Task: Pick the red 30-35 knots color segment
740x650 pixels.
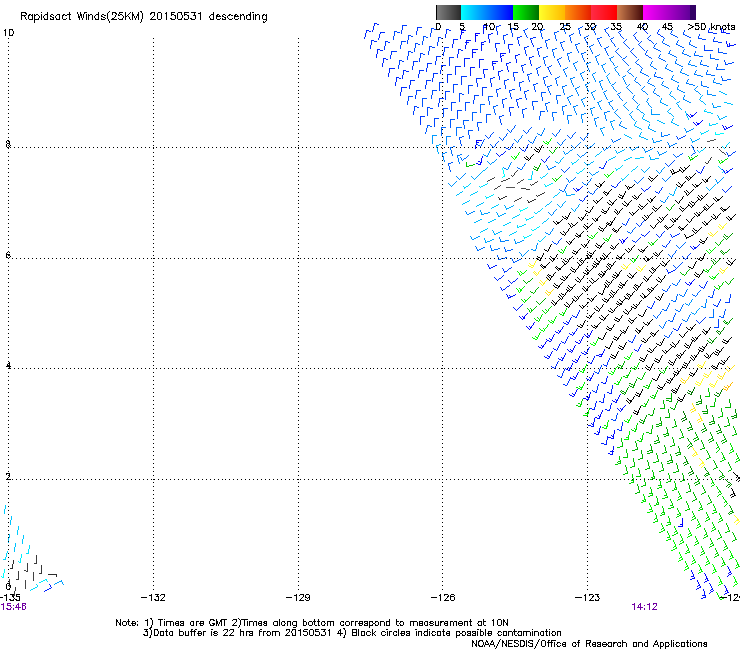Action: [604, 12]
